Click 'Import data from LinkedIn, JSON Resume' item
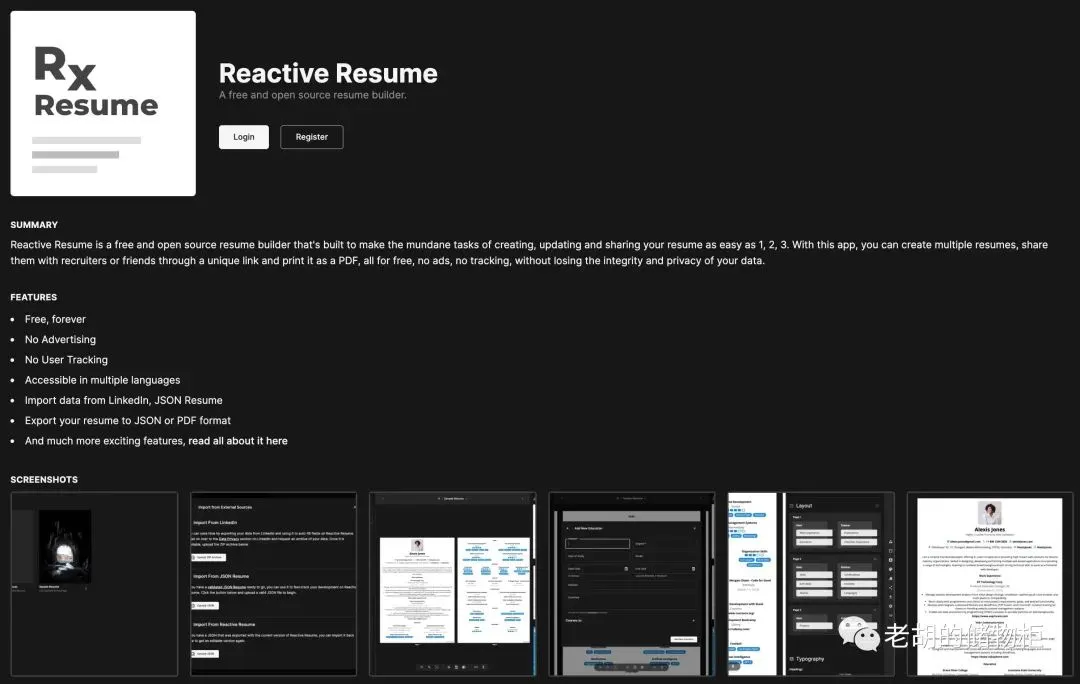 pos(124,400)
